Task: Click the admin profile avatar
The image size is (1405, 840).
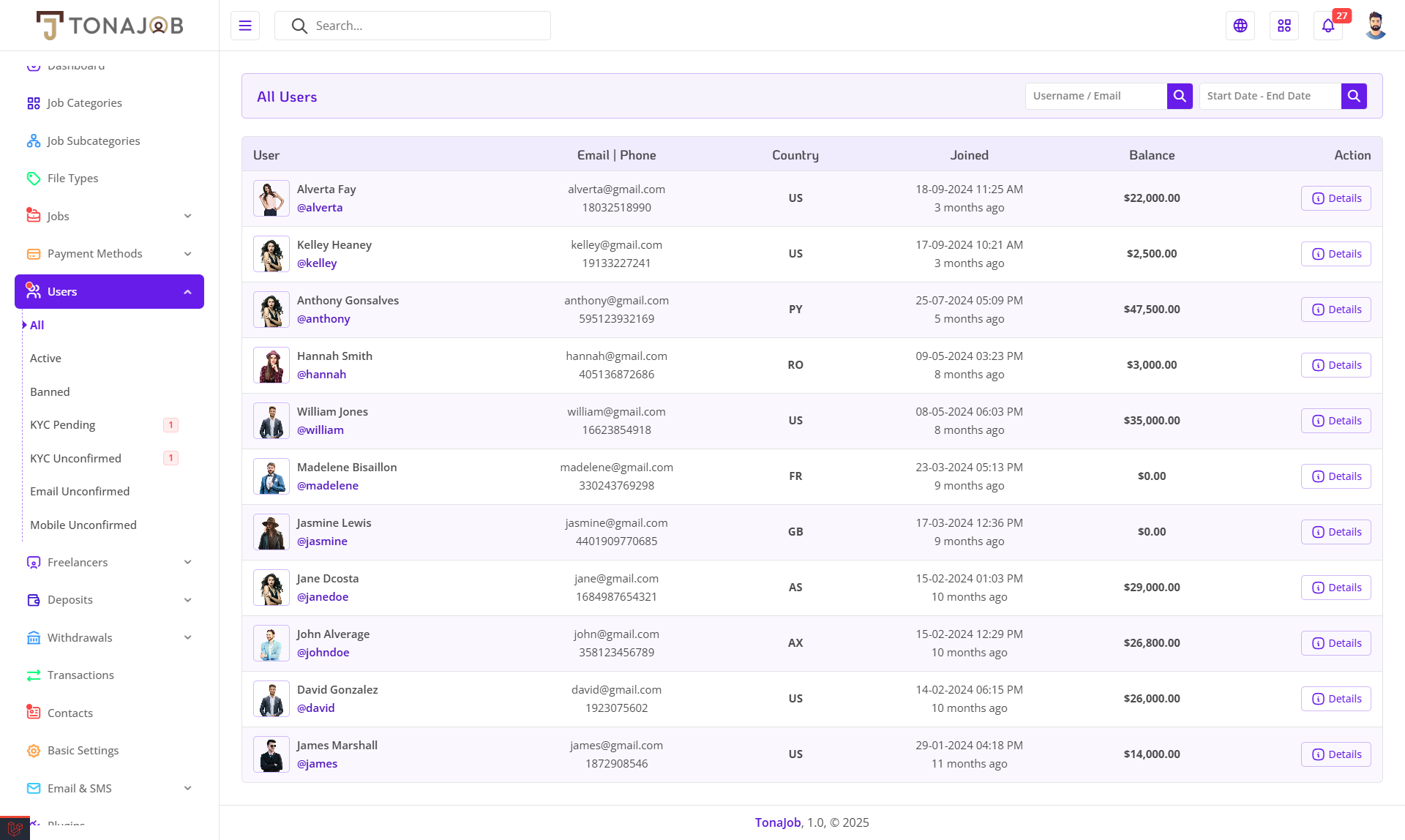Action: click(1375, 26)
